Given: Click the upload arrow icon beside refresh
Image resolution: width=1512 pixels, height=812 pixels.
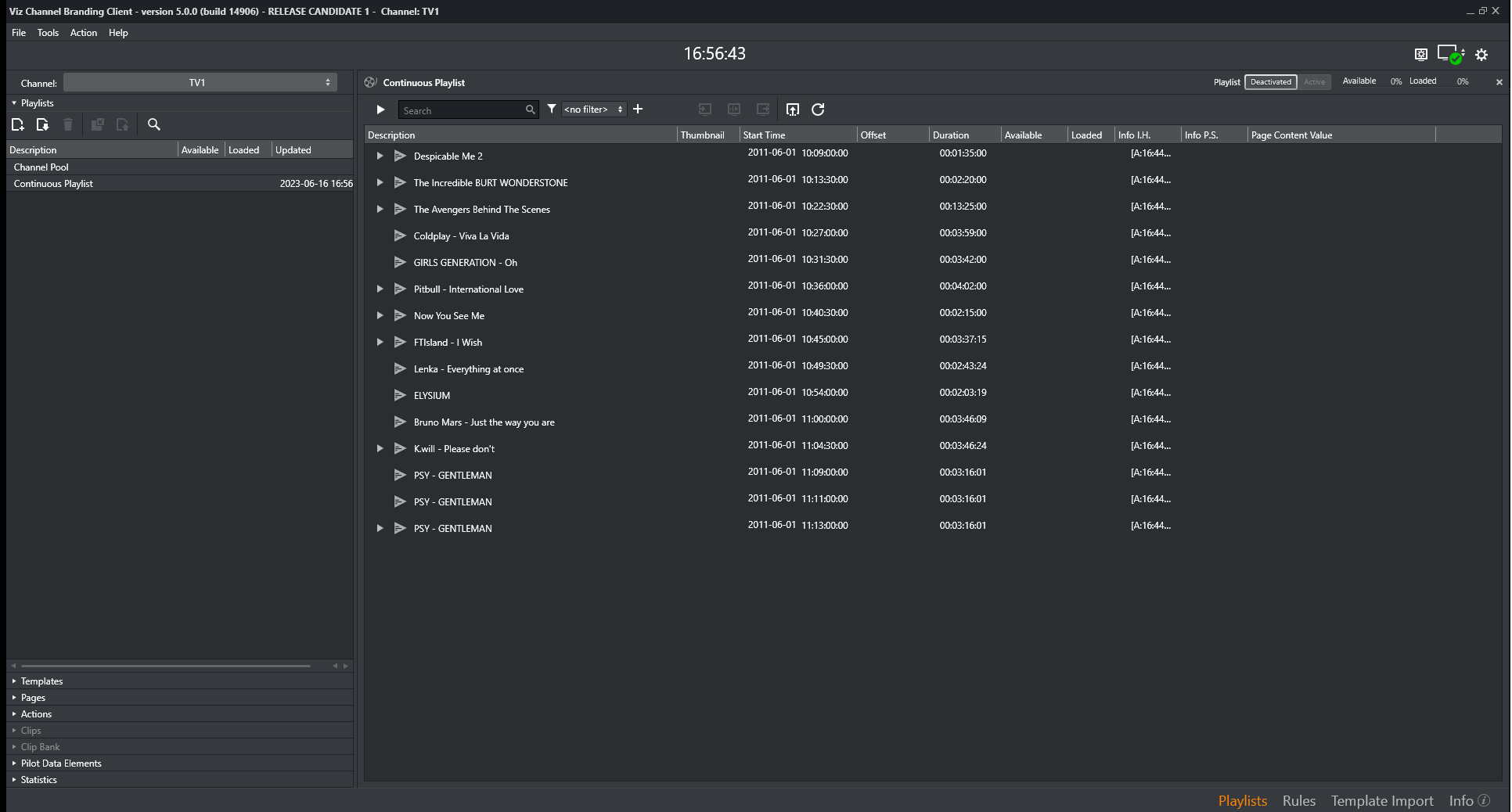Looking at the screenshot, I should [792, 110].
